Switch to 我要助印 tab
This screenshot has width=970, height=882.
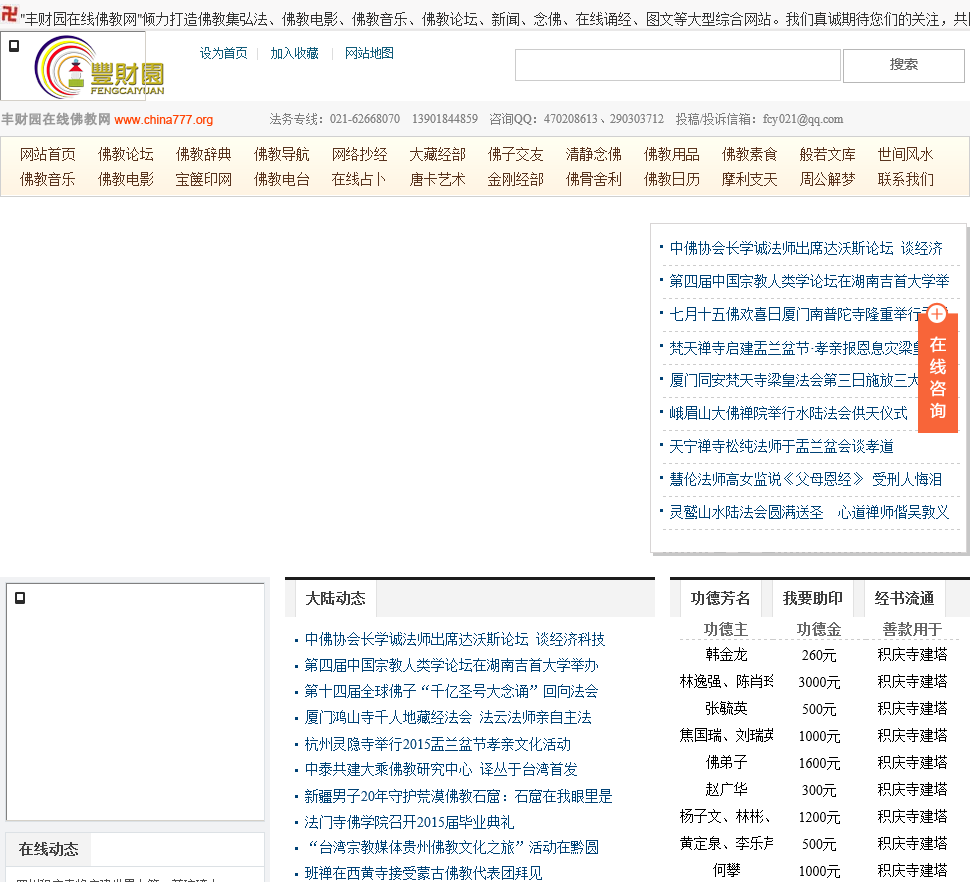tap(813, 598)
